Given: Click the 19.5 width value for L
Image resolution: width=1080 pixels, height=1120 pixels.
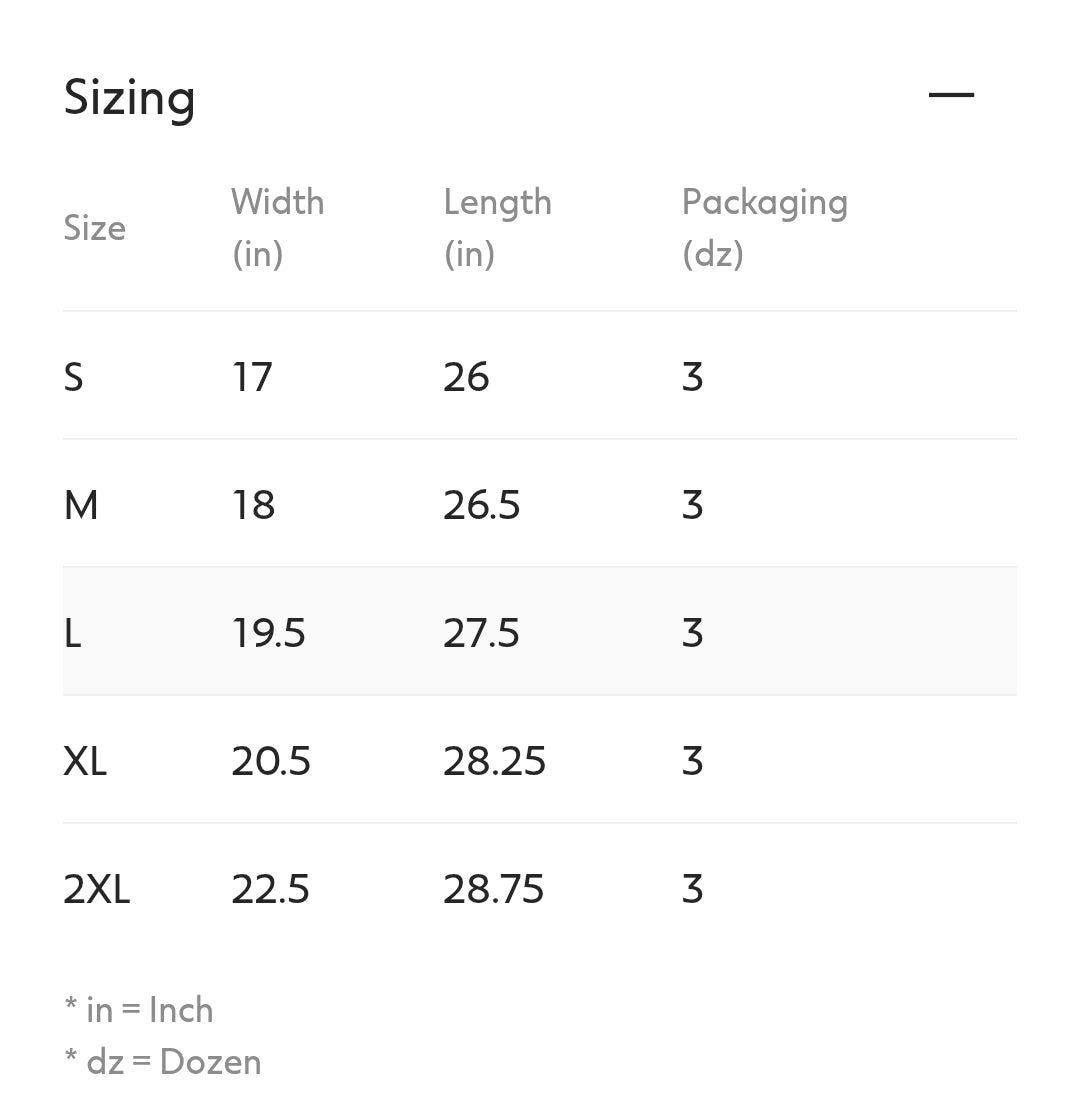Looking at the screenshot, I should [269, 633].
